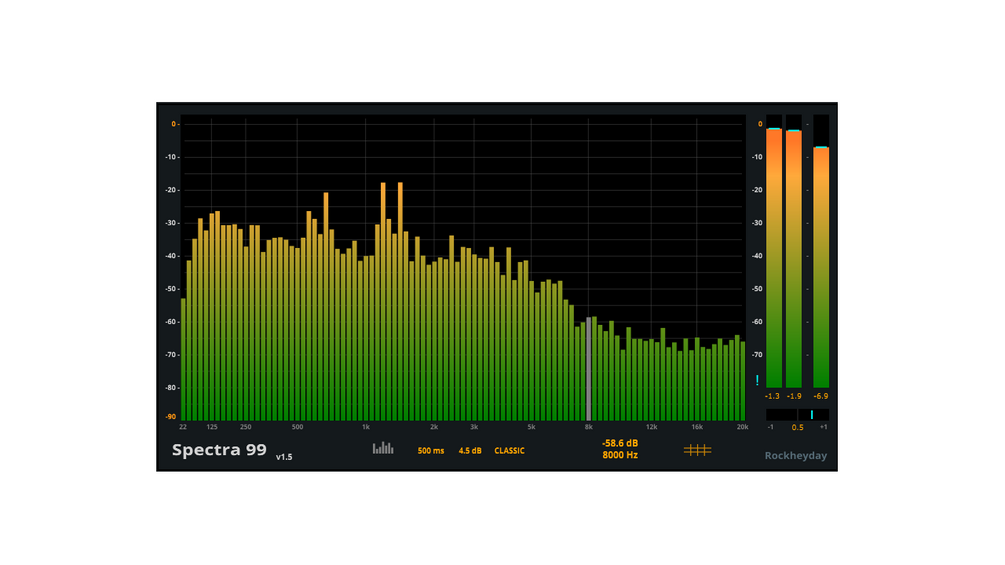Open the Rockheyday brand link
Image resolution: width=1005 pixels, height=565 pixels.
pos(795,455)
